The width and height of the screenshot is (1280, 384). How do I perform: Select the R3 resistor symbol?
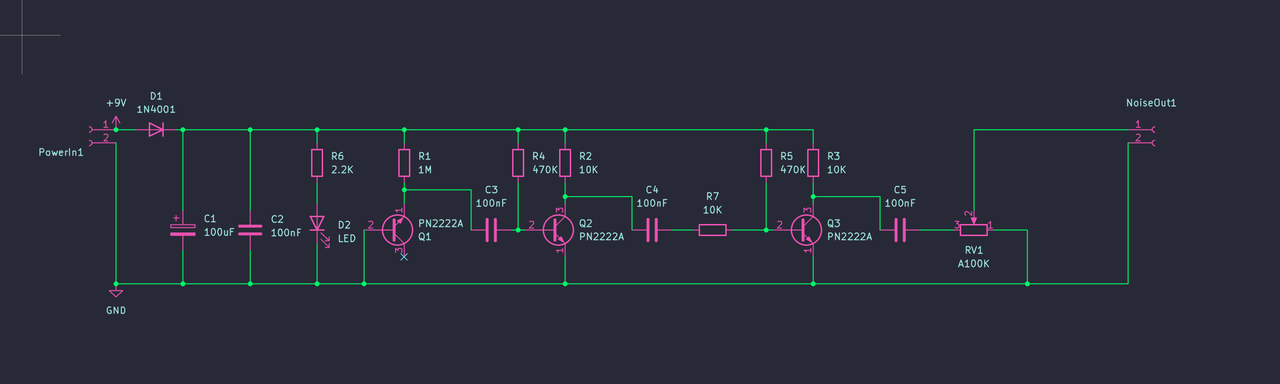pos(813,163)
